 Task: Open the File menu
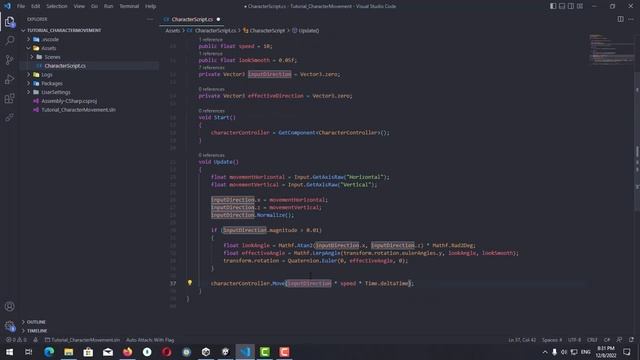(x=21, y=6)
